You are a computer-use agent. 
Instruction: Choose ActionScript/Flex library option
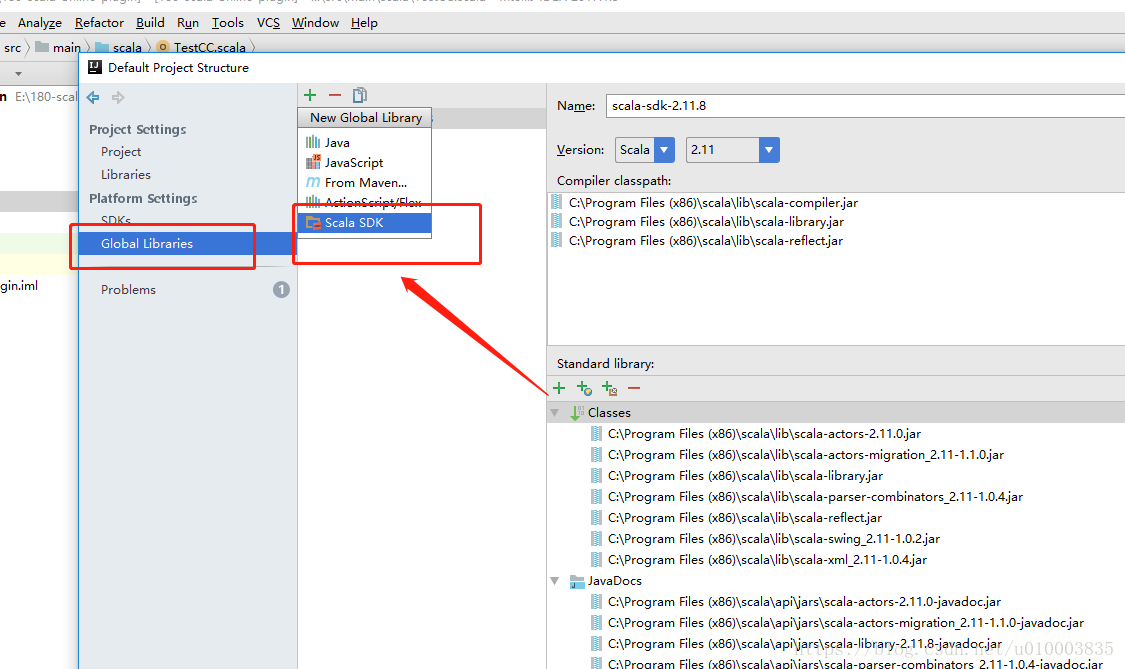pos(364,202)
